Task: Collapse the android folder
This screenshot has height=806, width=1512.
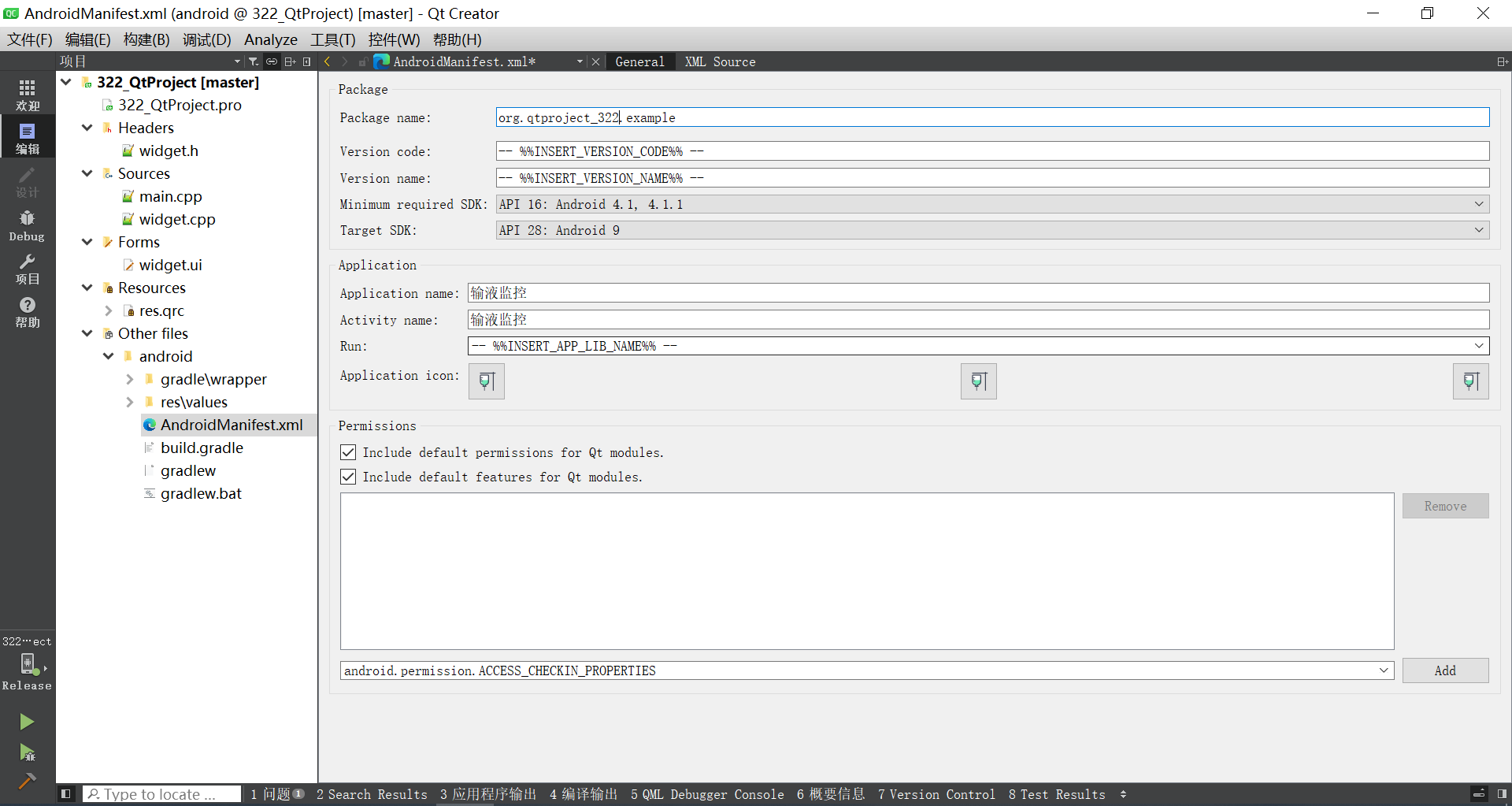Action: [109, 356]
